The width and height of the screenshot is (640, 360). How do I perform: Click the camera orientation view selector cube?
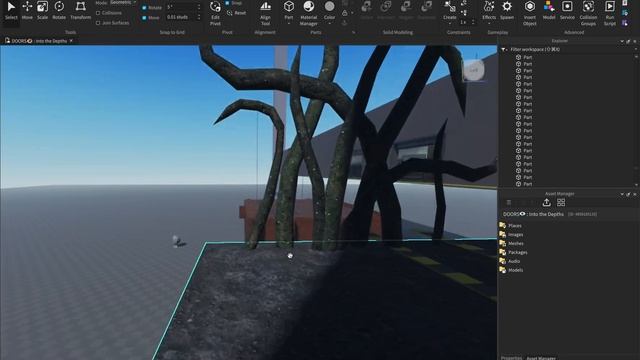click(x=473, y=70)
